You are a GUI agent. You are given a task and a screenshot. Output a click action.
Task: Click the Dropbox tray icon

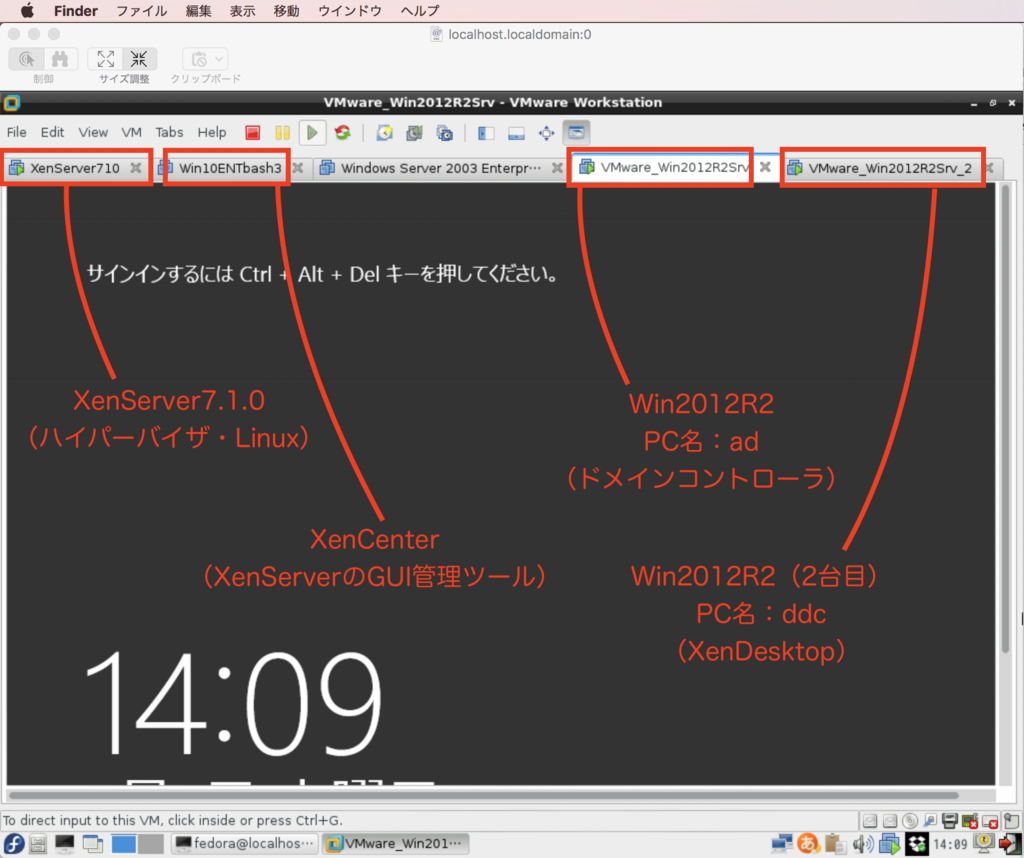[916, 844]
